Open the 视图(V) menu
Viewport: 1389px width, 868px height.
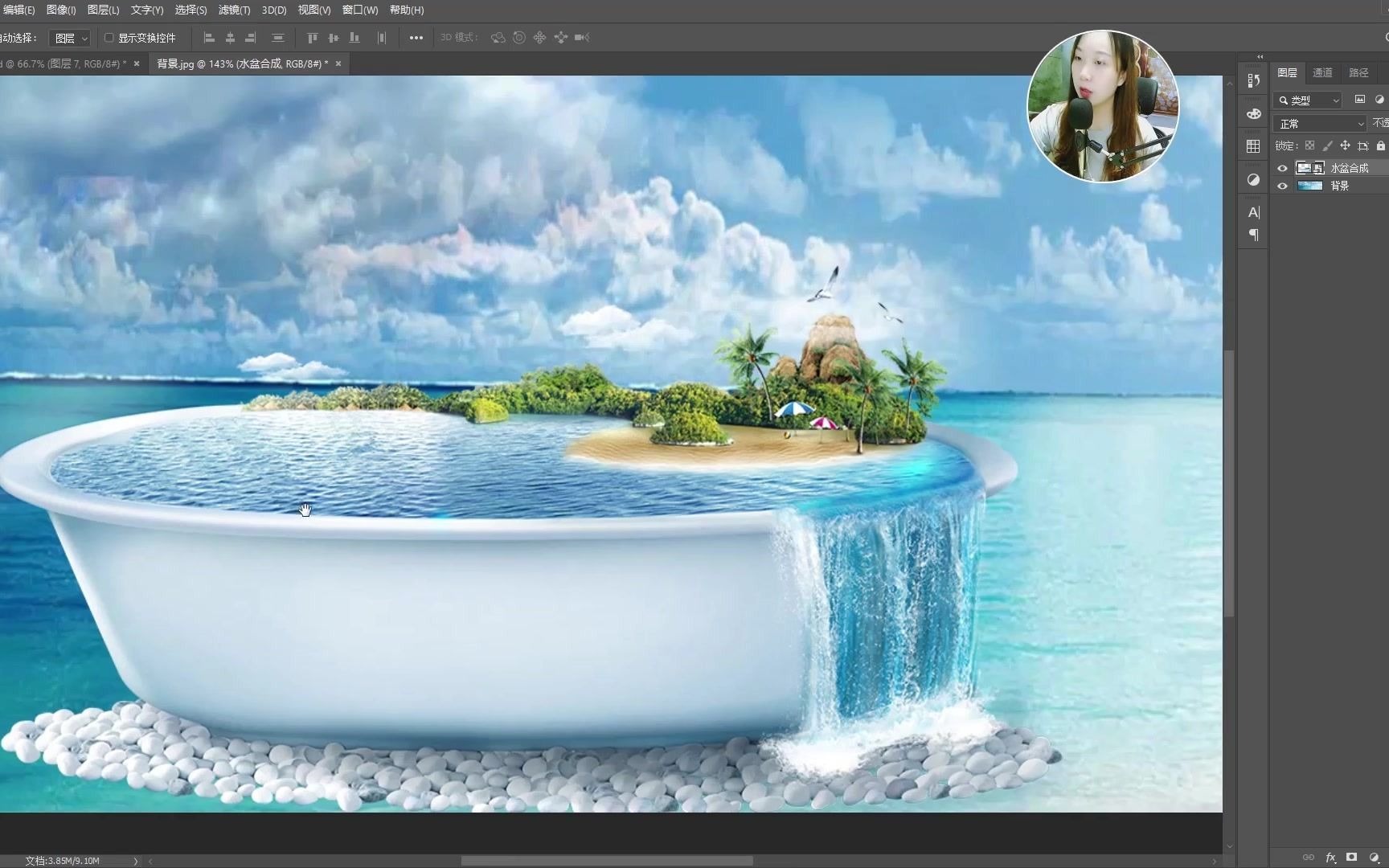(313, 10)
